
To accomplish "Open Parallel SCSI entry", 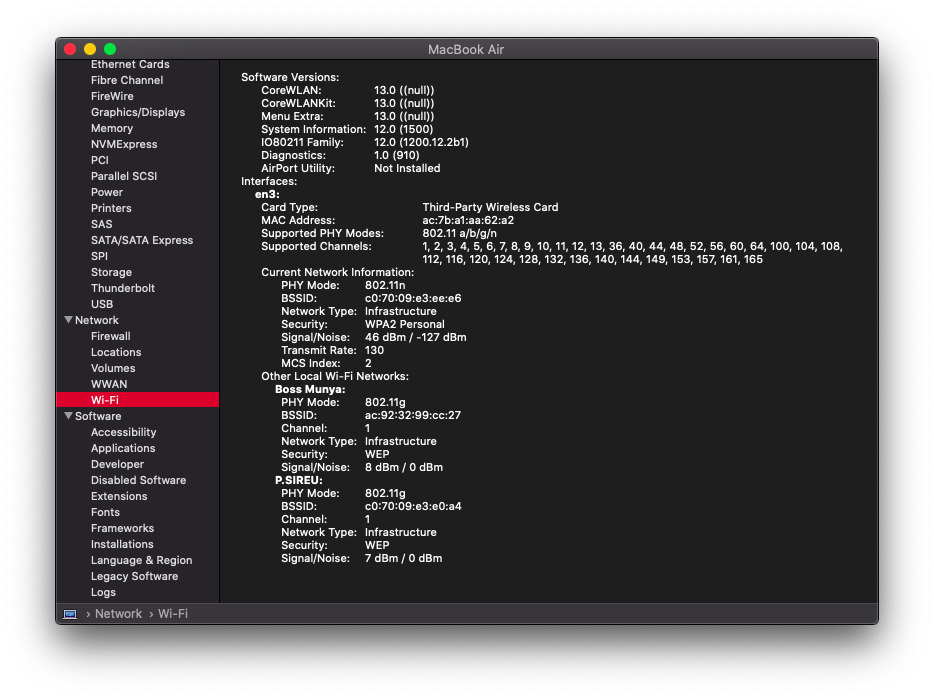I will (124, 176).
